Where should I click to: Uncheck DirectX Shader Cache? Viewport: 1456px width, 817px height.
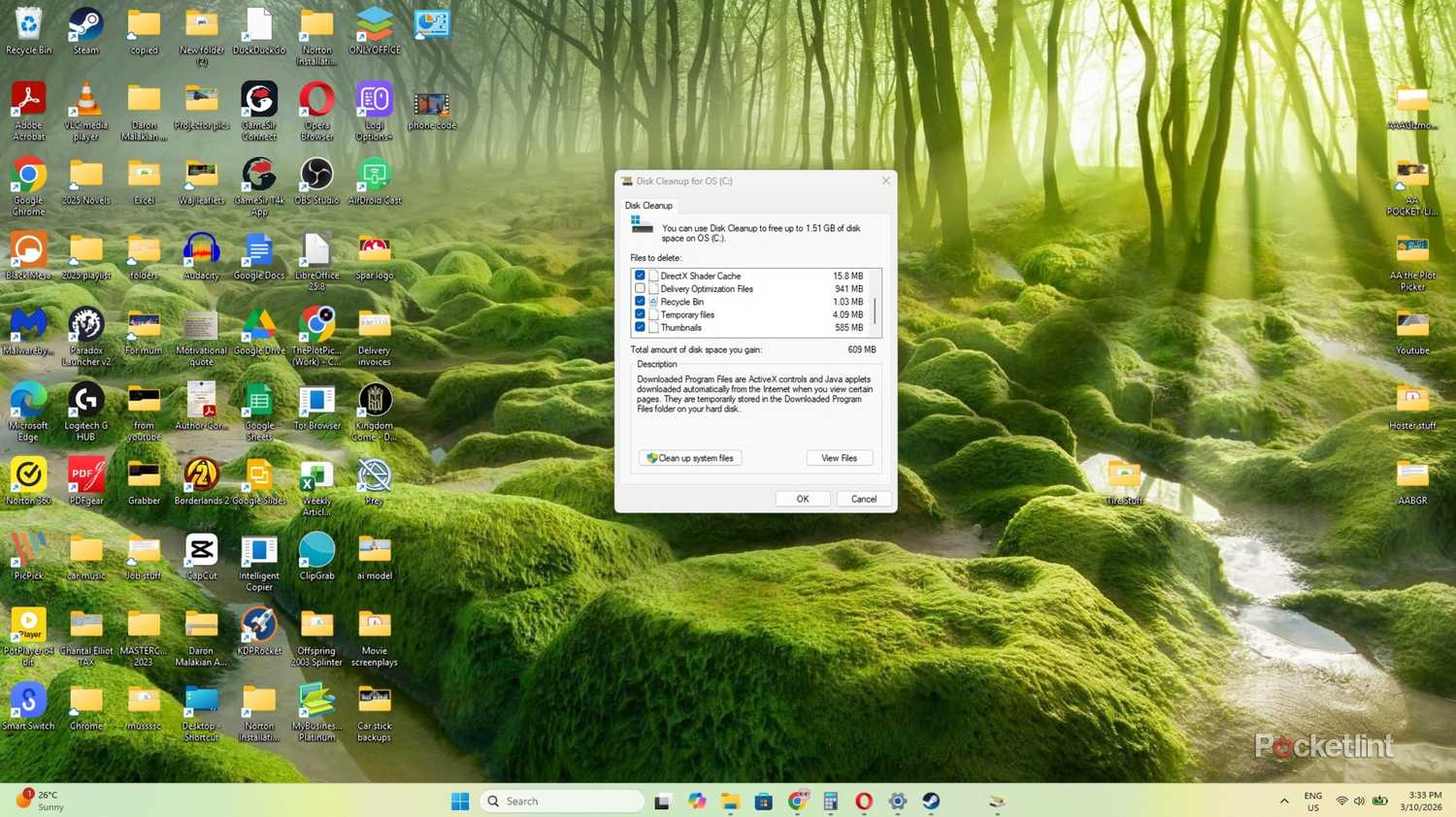coord(641,276)
